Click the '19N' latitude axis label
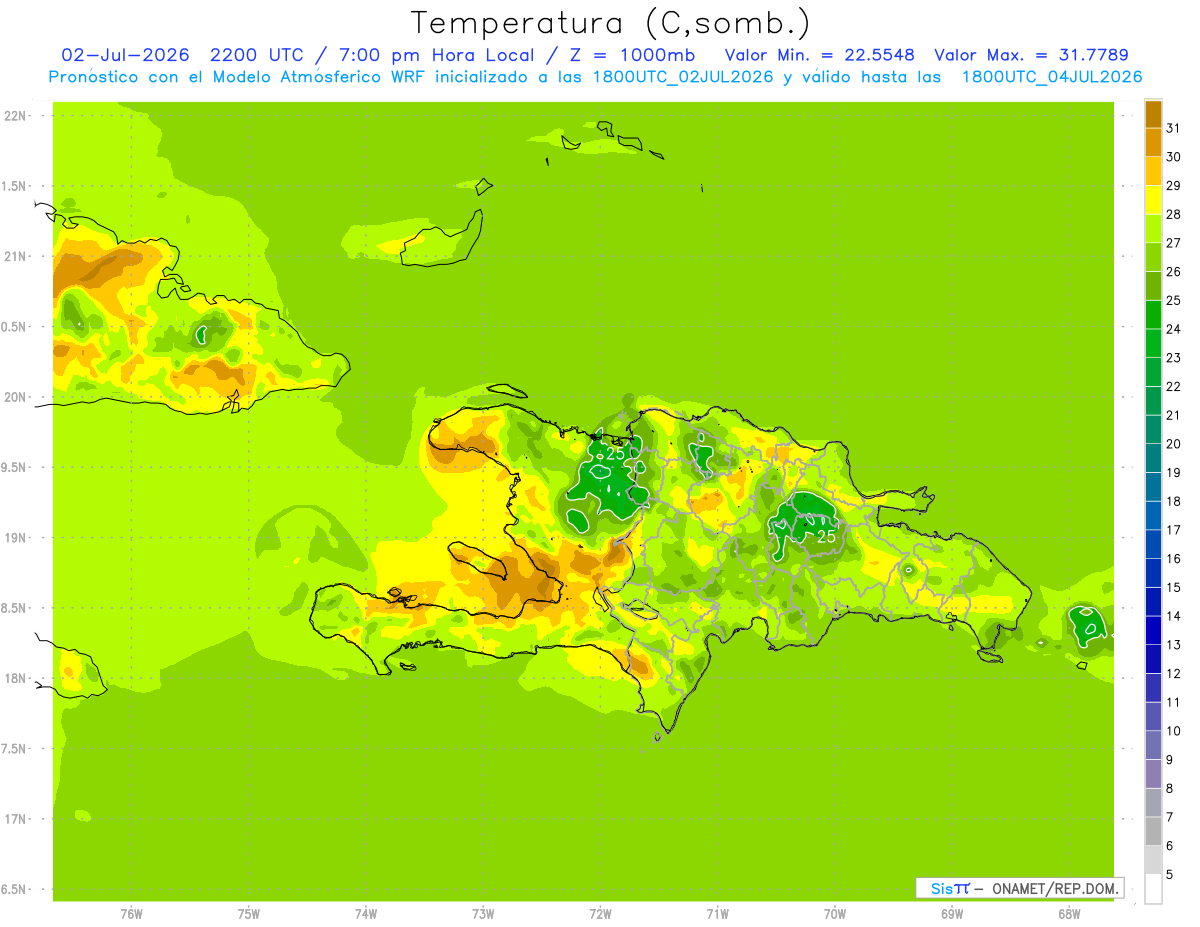1200x927 pixels. [x=15, y=538]
